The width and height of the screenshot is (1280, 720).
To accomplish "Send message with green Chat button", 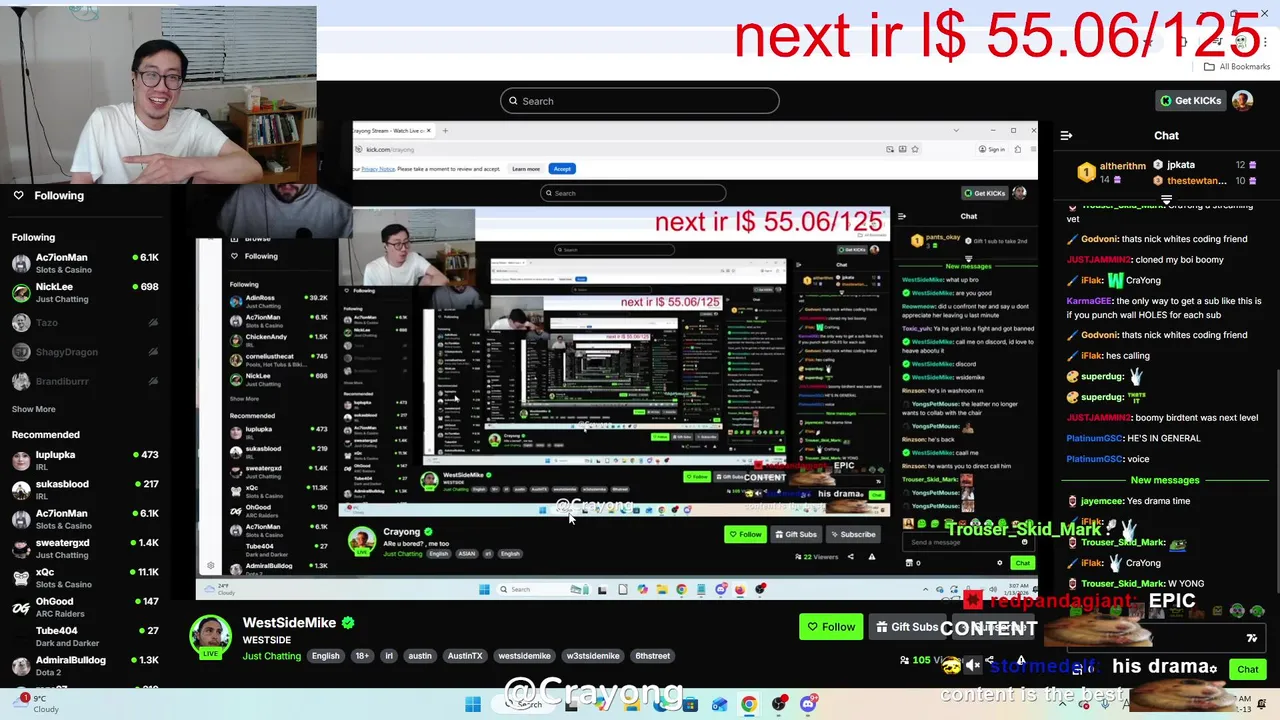I will click(1248, 669).
